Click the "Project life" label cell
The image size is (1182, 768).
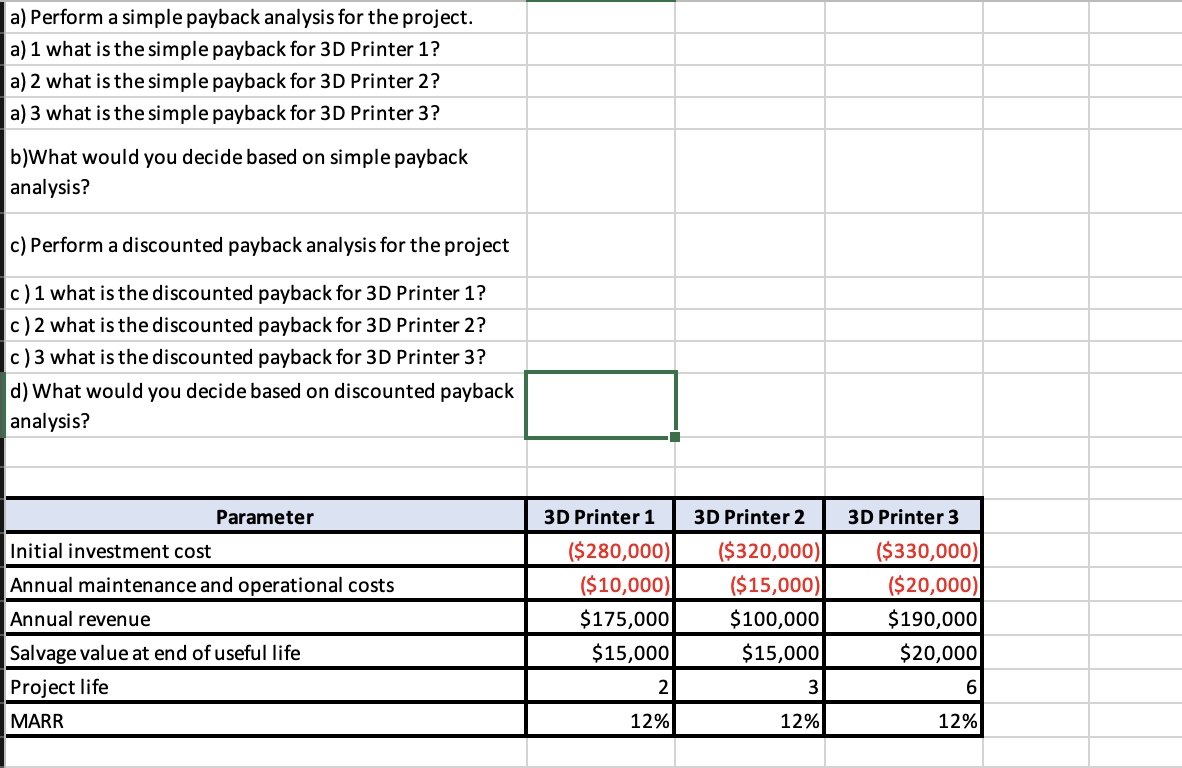pyautogui.click(x=264, y=686)
